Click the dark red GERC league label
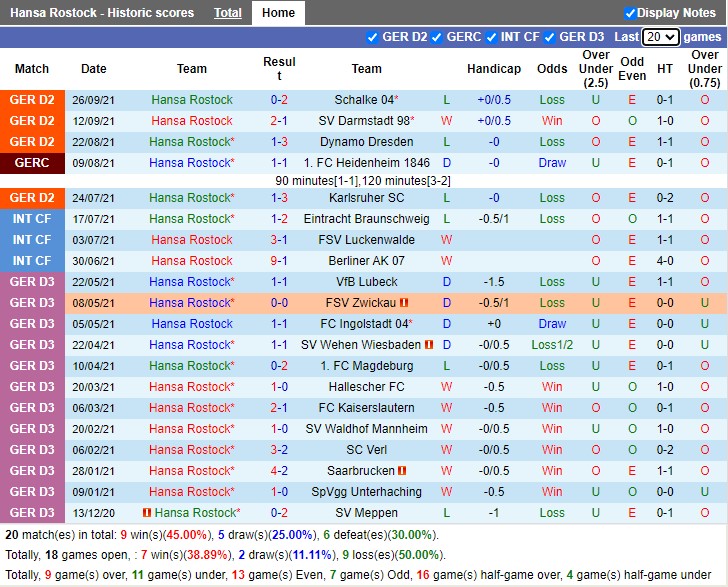Image resolution: width=728 pixels, height=587 pixels. click(32, 163)
